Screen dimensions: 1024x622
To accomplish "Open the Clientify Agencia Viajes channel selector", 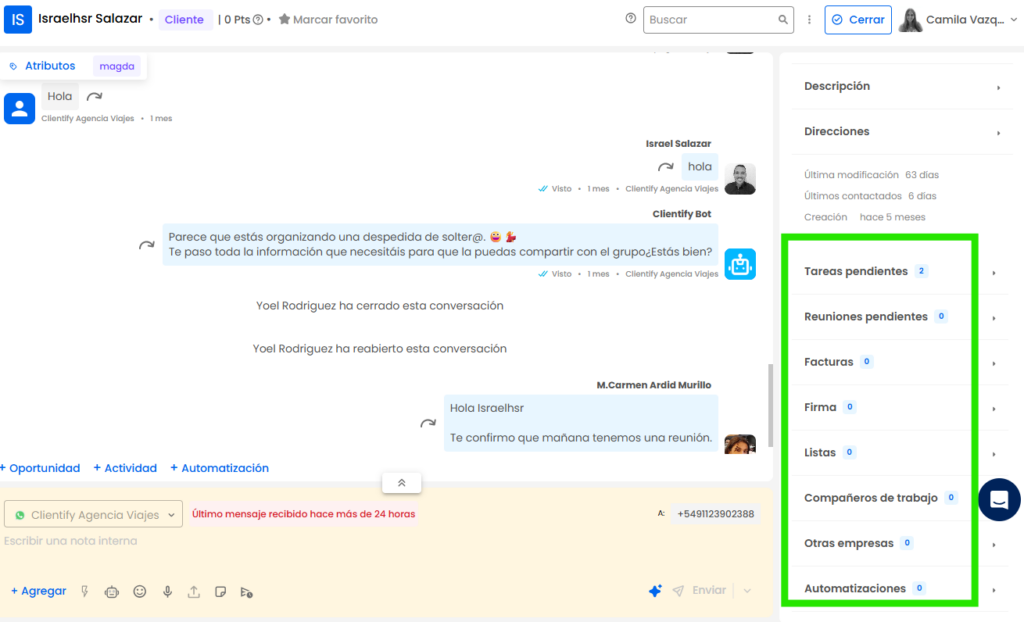I will (92, 514).
